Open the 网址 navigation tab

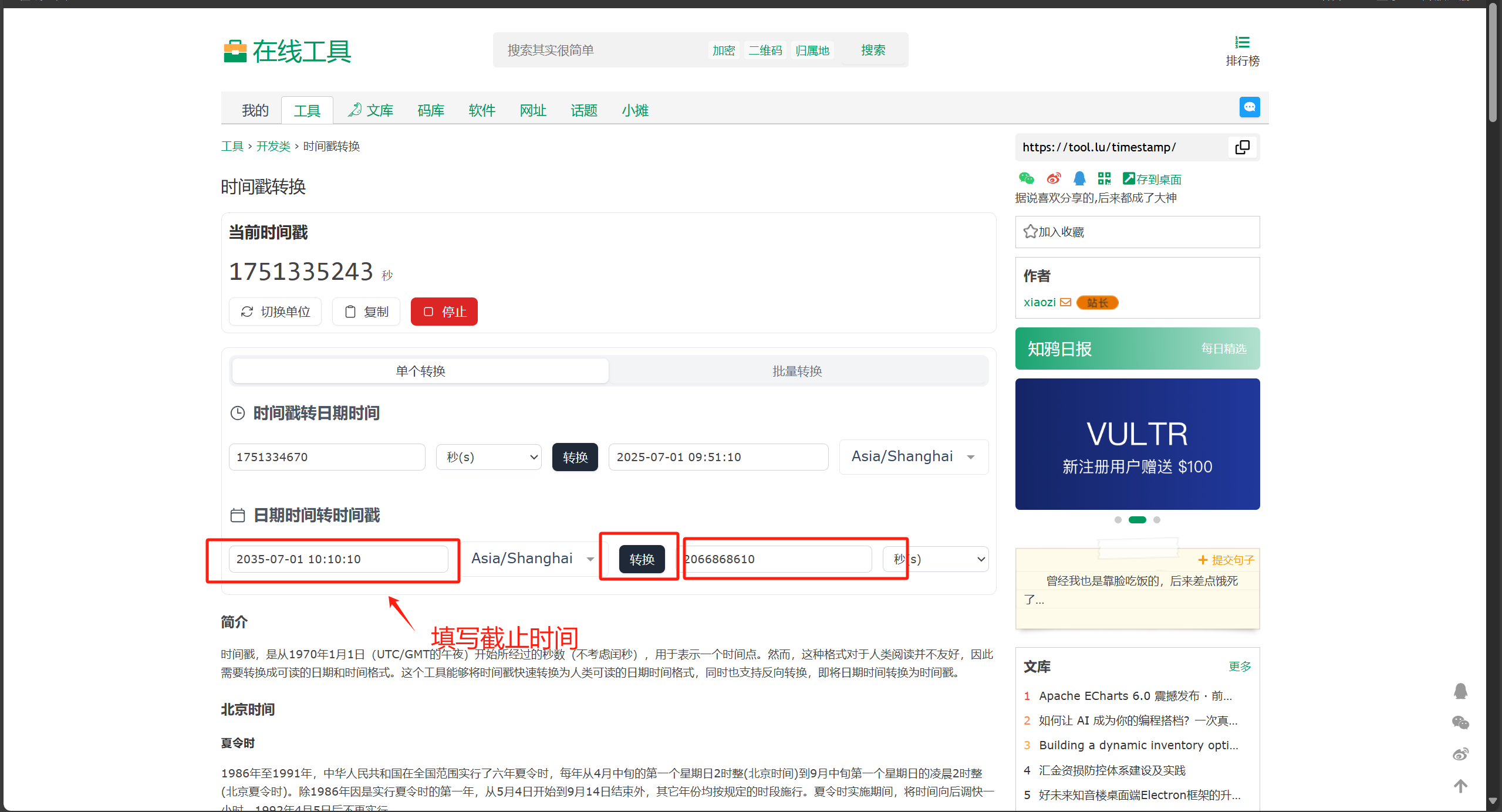[x=533, y=110]
